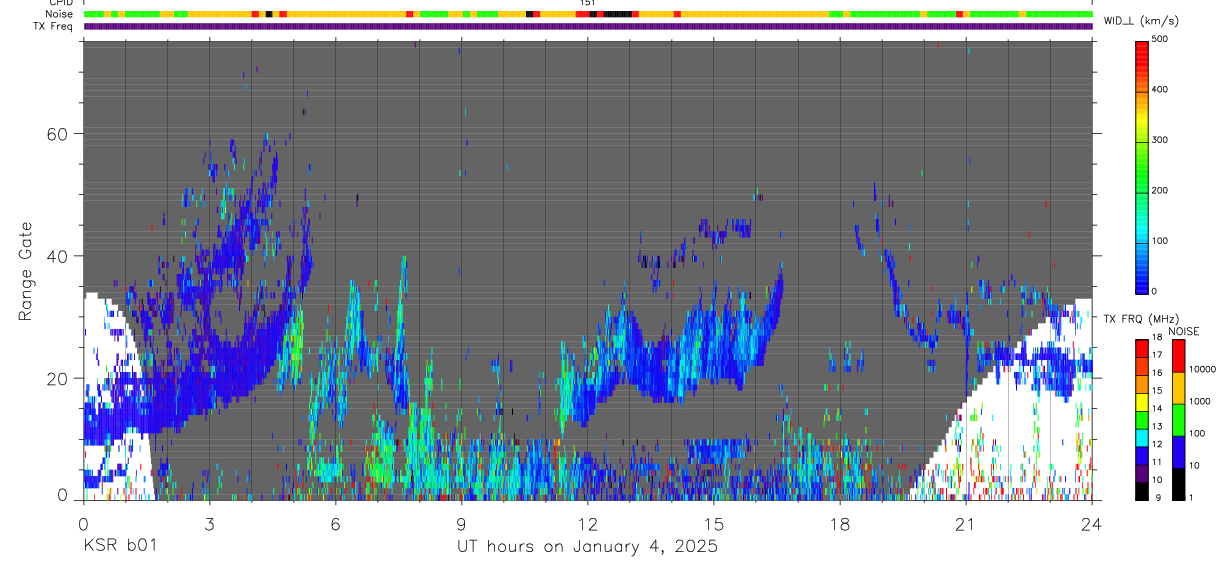Click the 100 tick on width colorbar
1228x567 pixels.
[1161, 241]
